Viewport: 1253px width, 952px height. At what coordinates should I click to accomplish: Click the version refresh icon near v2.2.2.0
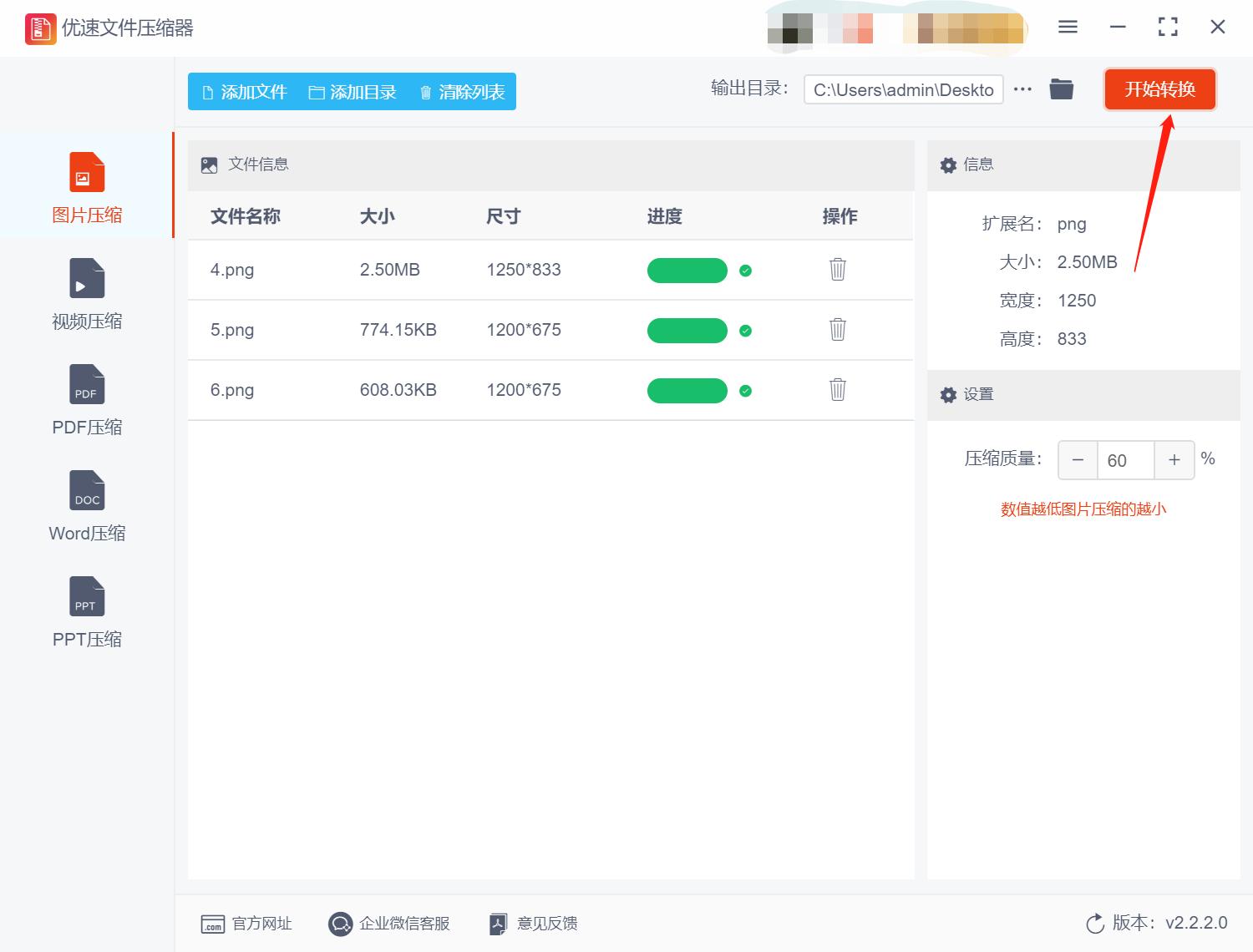[x=1095, y=923]
